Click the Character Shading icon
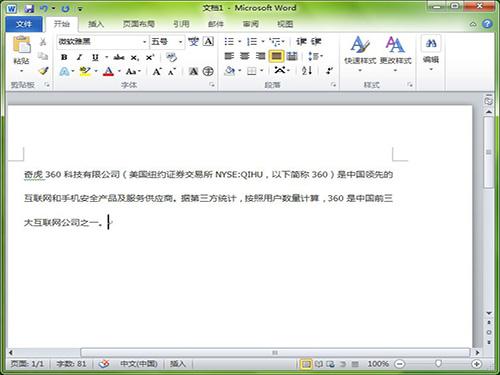The height and width of the screenshot is (375, 500). coord(193,71)
